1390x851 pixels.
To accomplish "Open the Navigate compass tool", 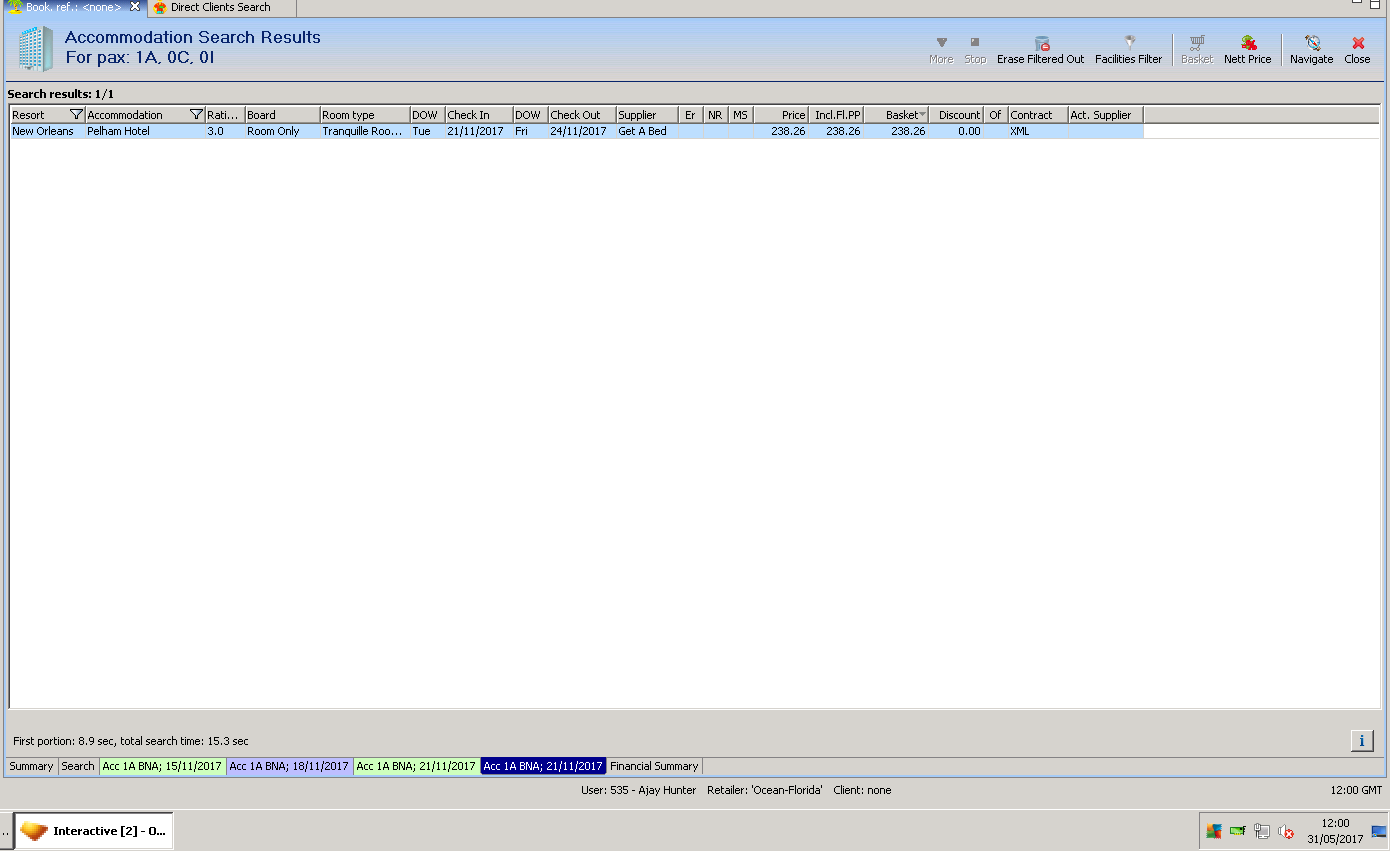I will click(1311, 44).
